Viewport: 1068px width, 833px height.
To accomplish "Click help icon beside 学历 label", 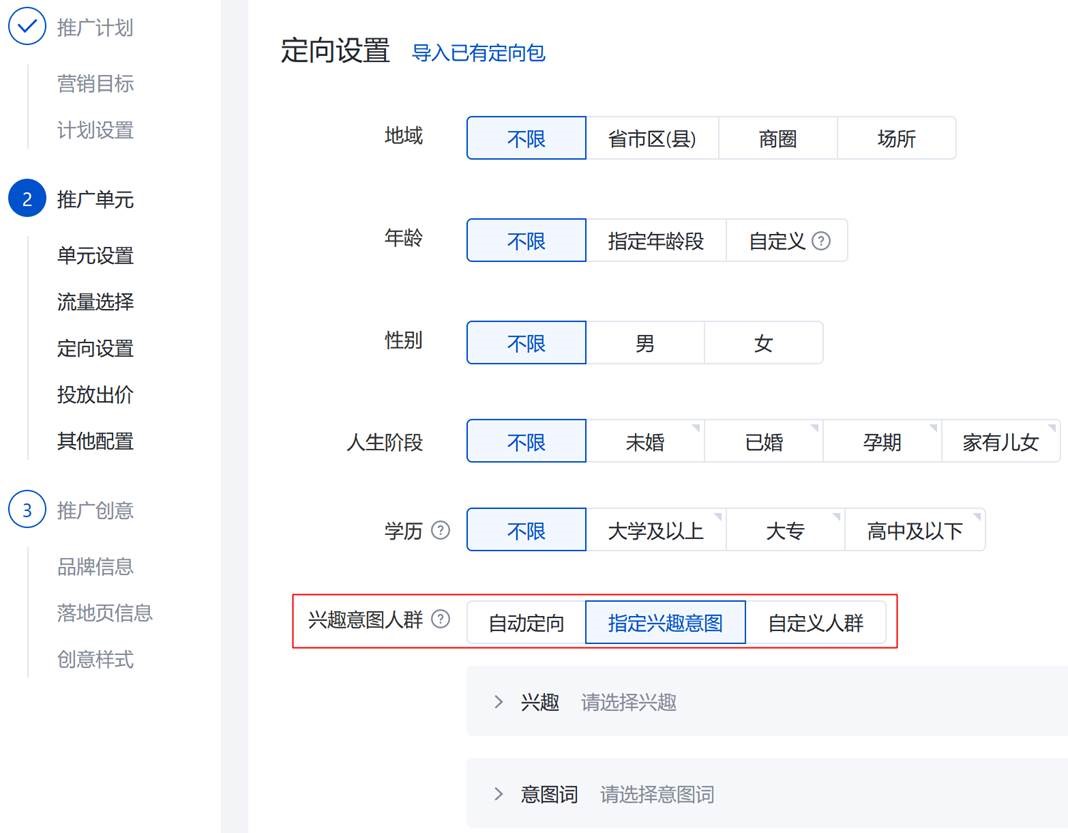I will (x=440, y=530).
